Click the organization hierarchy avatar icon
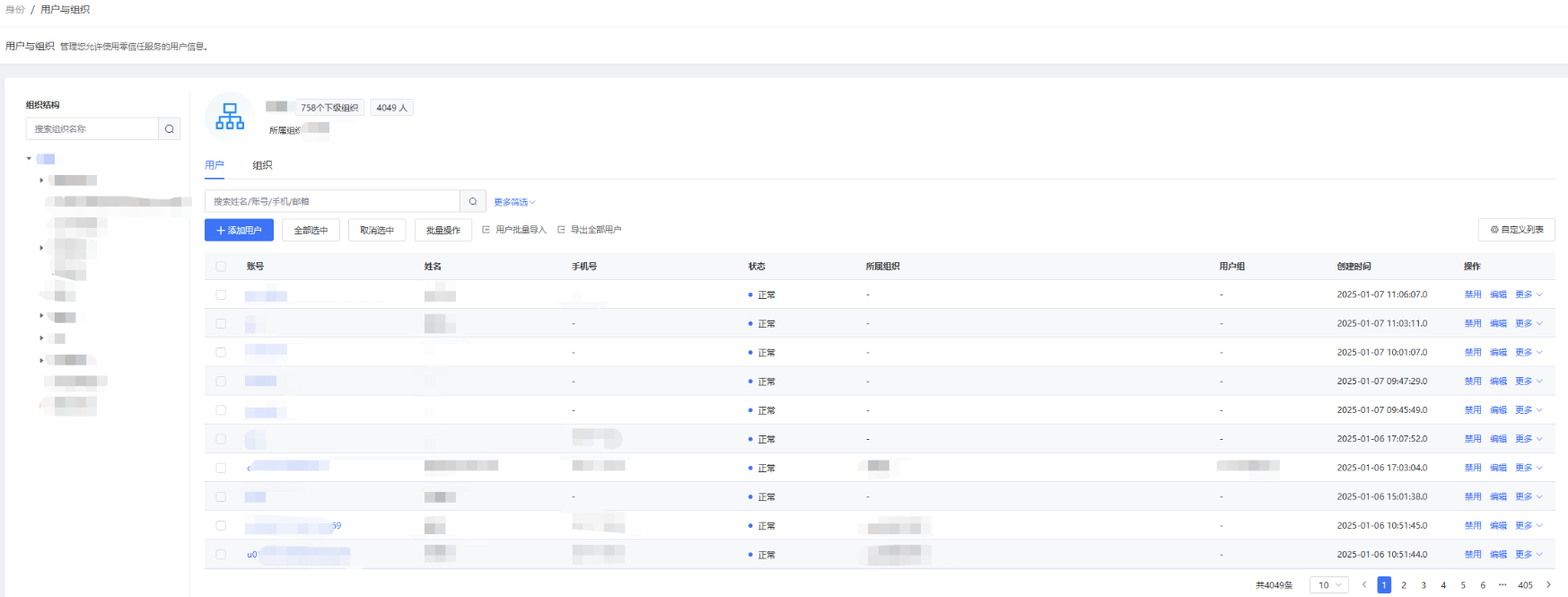 [230, 117]
